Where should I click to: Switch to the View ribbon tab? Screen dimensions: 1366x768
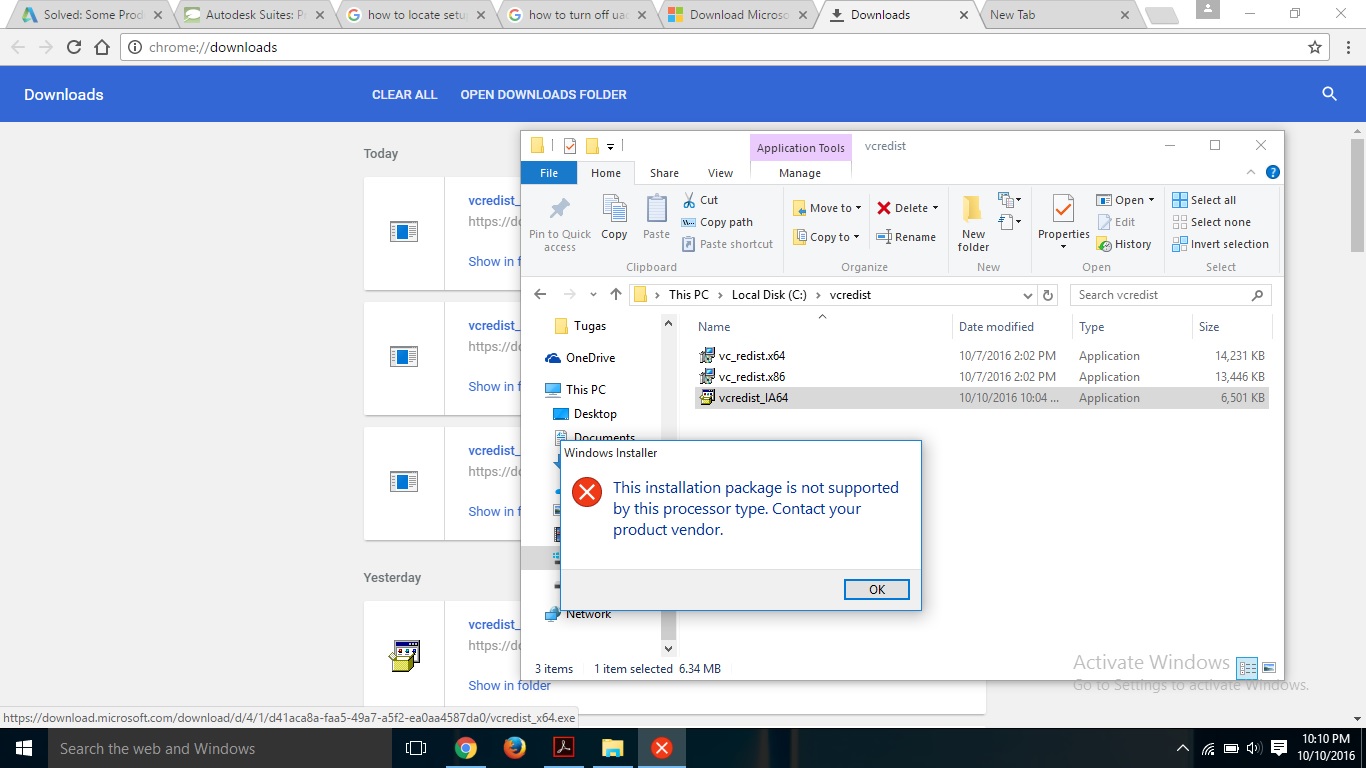(720, 173)
